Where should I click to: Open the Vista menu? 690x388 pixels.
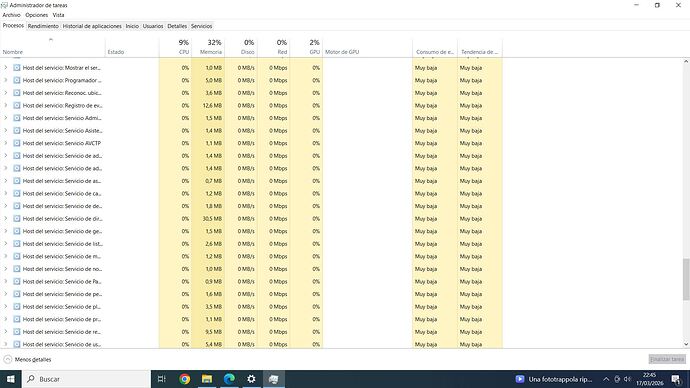tap(58, 15)
